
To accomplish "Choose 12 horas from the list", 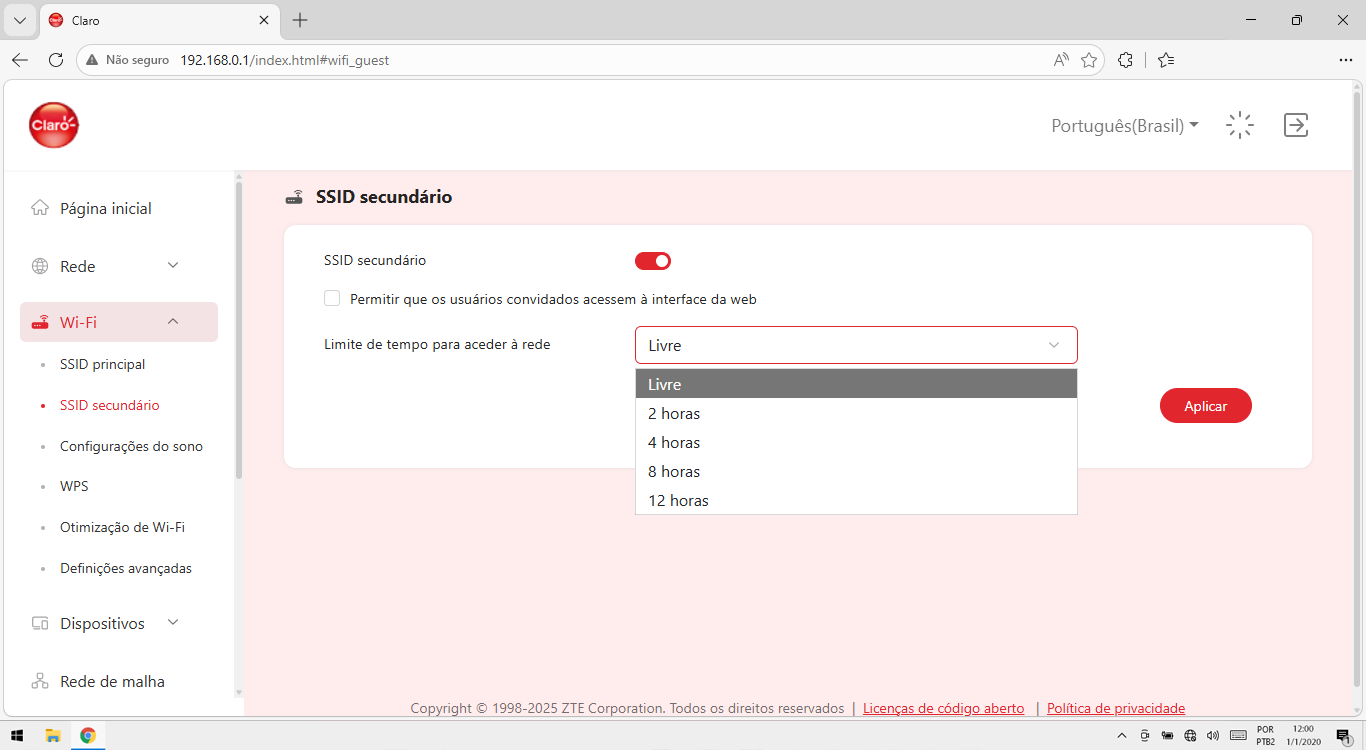I will (856, 500).
